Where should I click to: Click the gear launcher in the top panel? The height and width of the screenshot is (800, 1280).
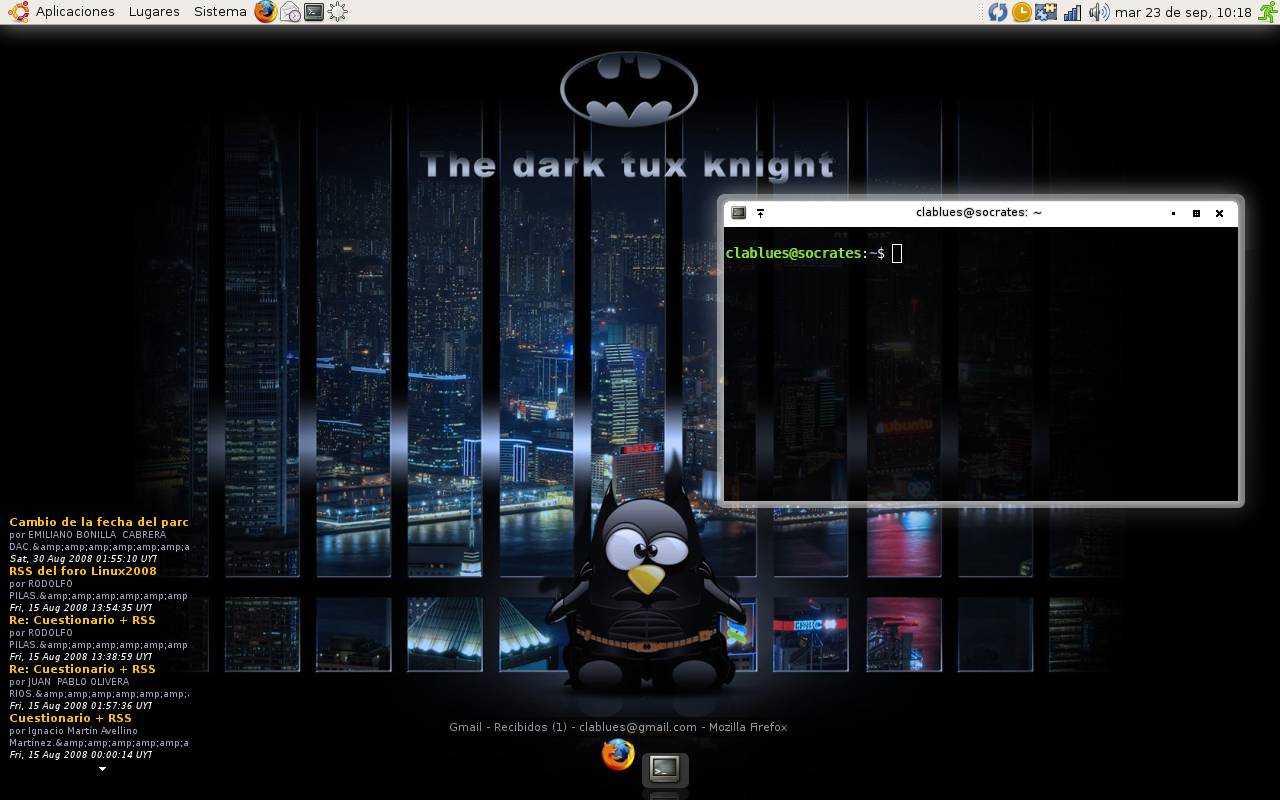coord(338,12)
